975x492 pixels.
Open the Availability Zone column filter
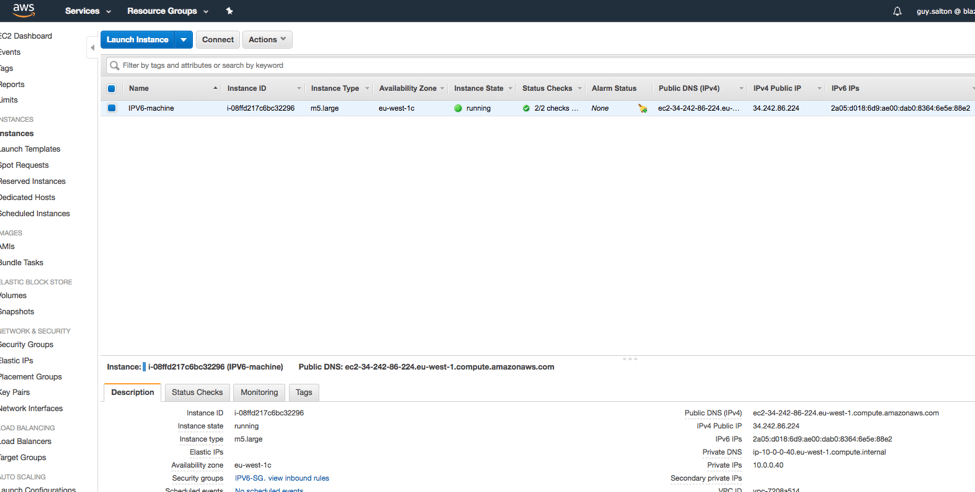click(x=443, y=88)
